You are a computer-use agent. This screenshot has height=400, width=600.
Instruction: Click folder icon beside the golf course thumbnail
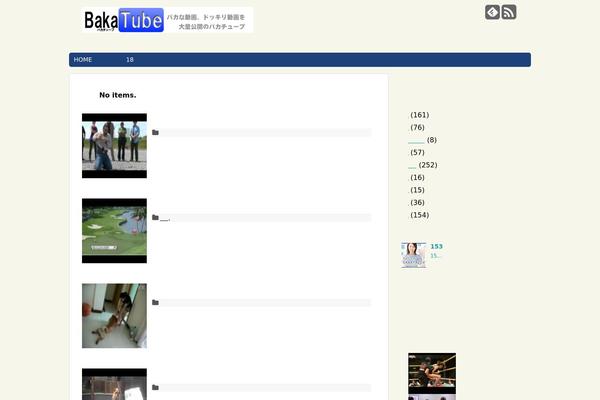(x=155, y=217)
